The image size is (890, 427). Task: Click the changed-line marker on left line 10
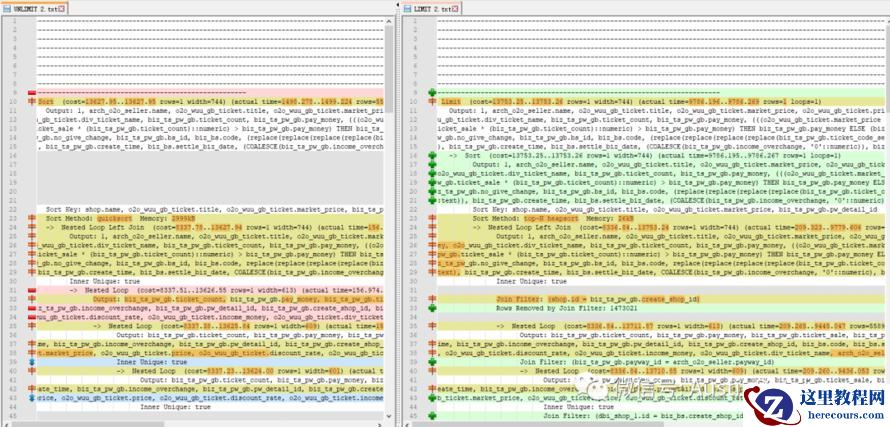[x=32, y=101]
